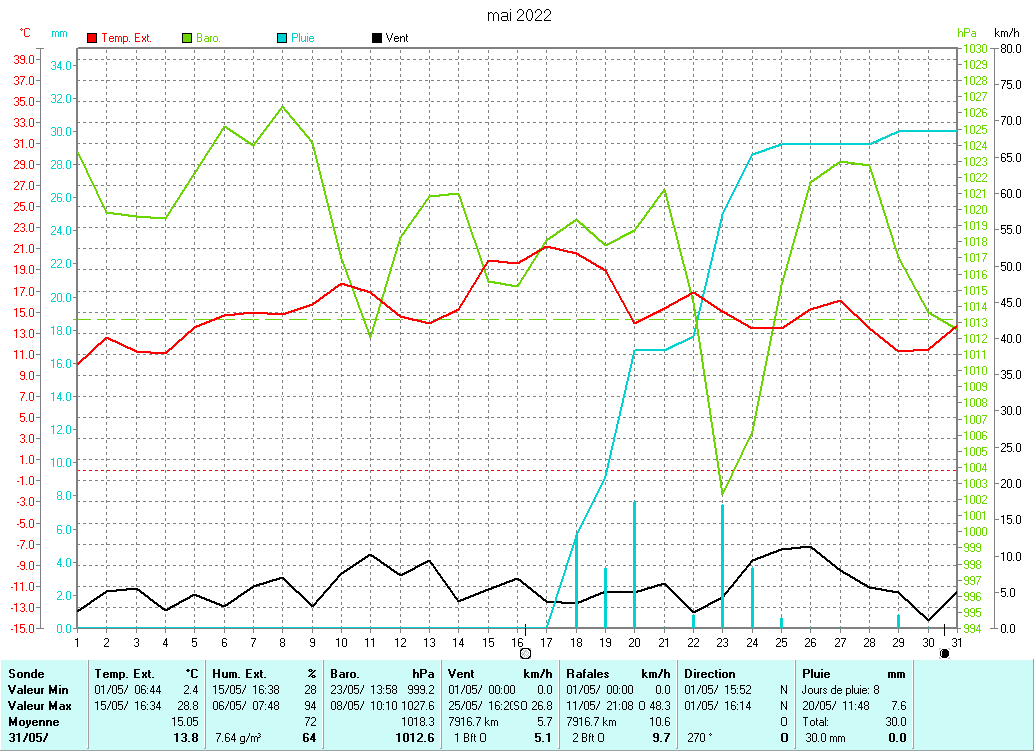
Task: Click the cyan Pluie legend swatch
Action: [282, 38]
